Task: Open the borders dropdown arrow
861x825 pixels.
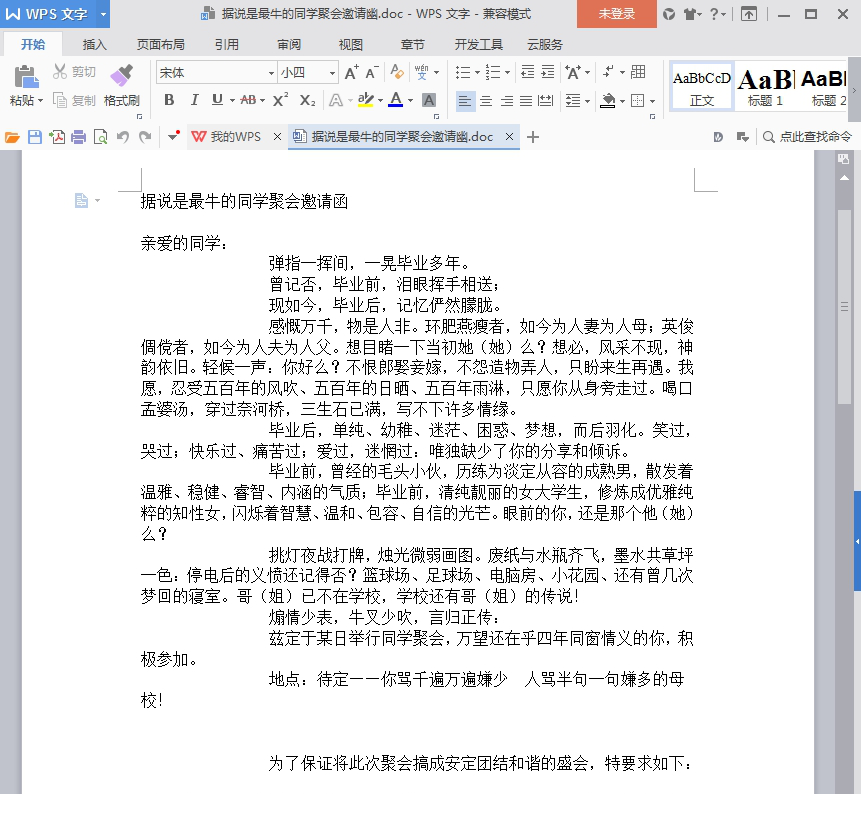Action: tap(652, 101)
